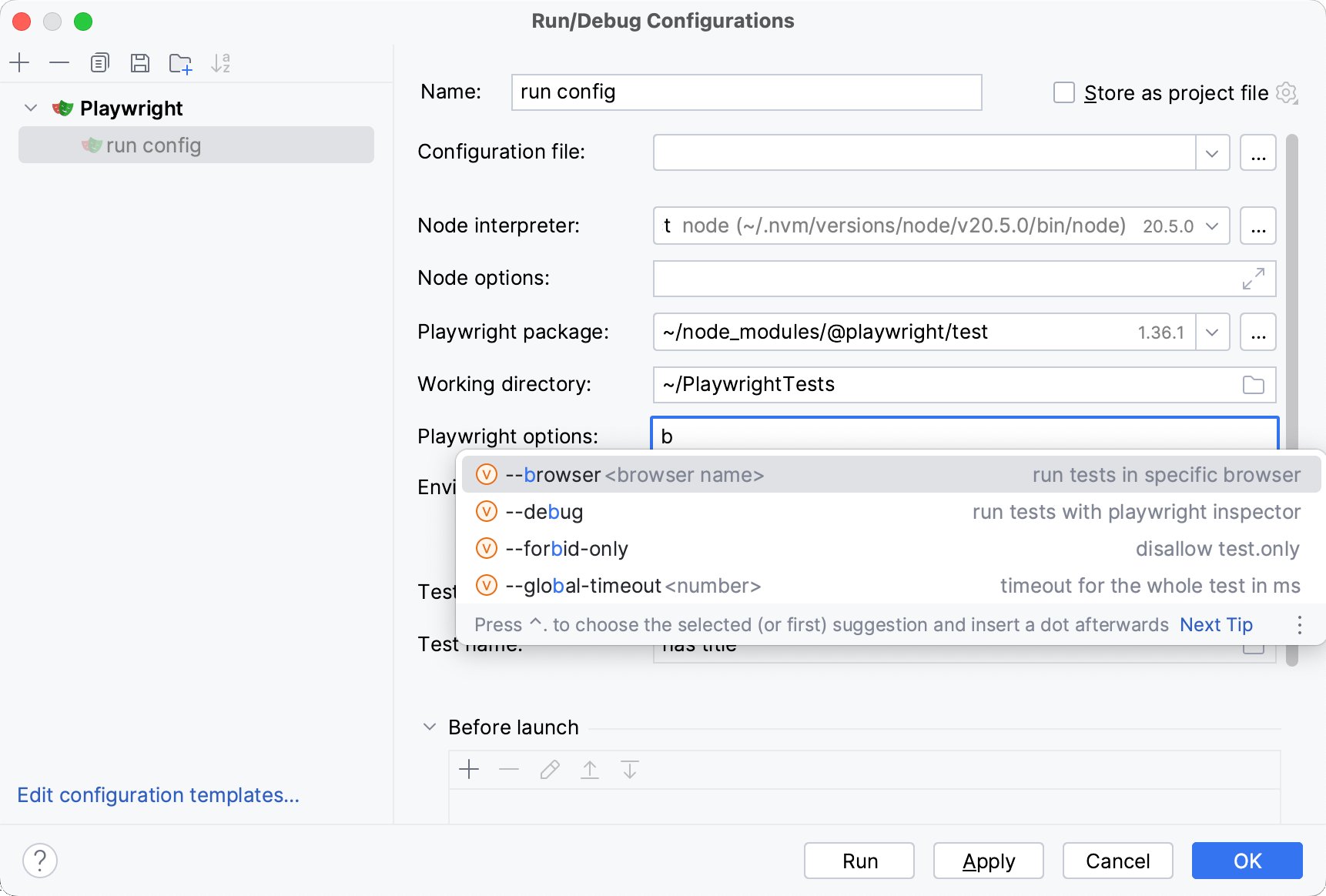The height and width of the screenshot is (896, 1326).
Task: Click the Remove Configuration minus icon
Action: click(x=59, y=62)
